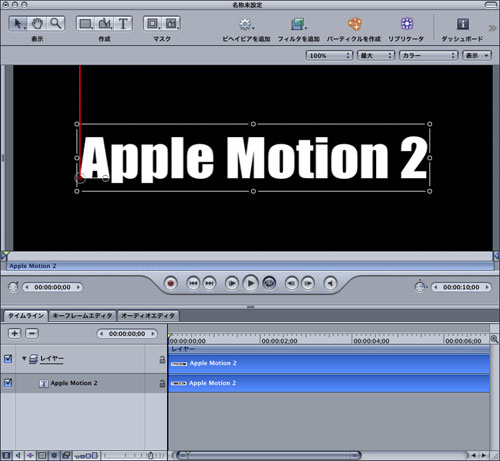Select the rectangle mask tool

click(x=153, y=23)
